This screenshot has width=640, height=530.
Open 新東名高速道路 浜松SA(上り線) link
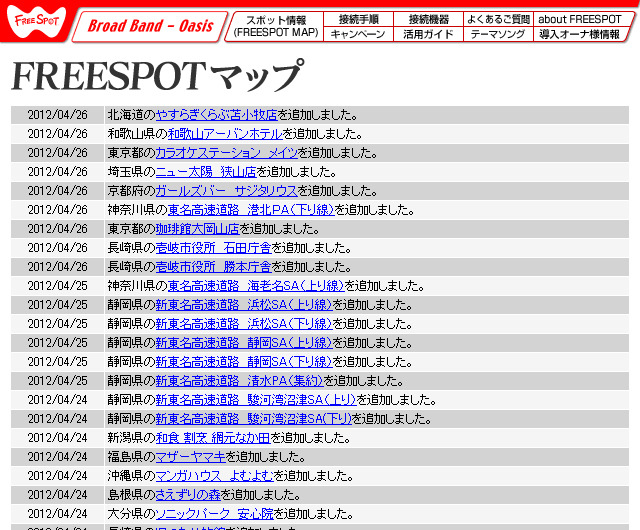point(244,305)
